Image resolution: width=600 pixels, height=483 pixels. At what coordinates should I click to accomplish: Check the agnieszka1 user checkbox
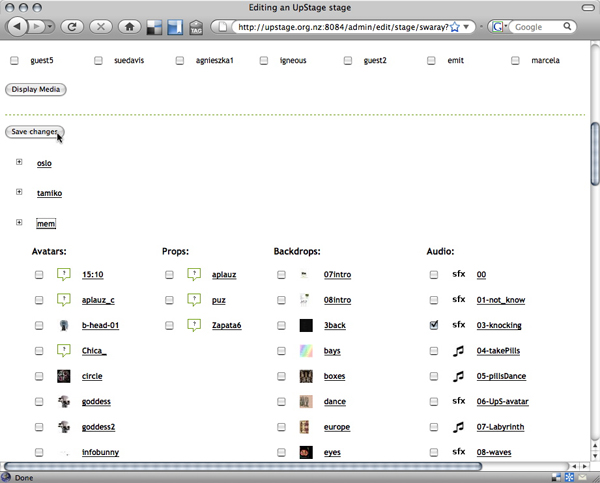point(180,60)
